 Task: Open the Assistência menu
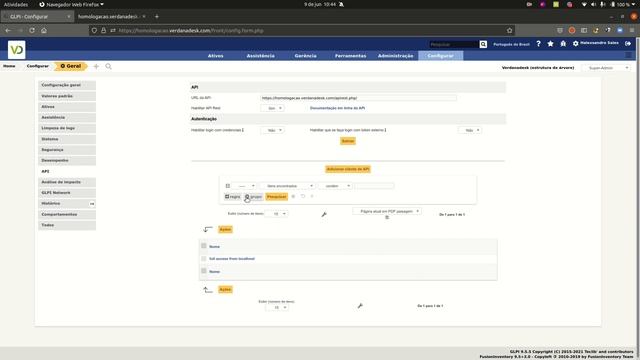[x=260, y=56]
